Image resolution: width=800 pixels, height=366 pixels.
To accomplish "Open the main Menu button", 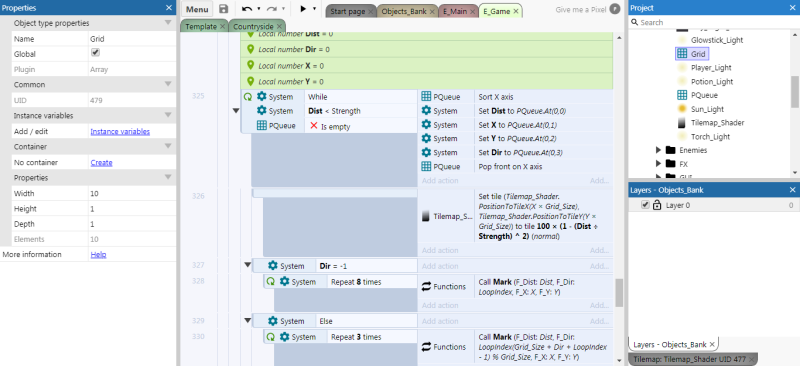I will coord(197,9).
